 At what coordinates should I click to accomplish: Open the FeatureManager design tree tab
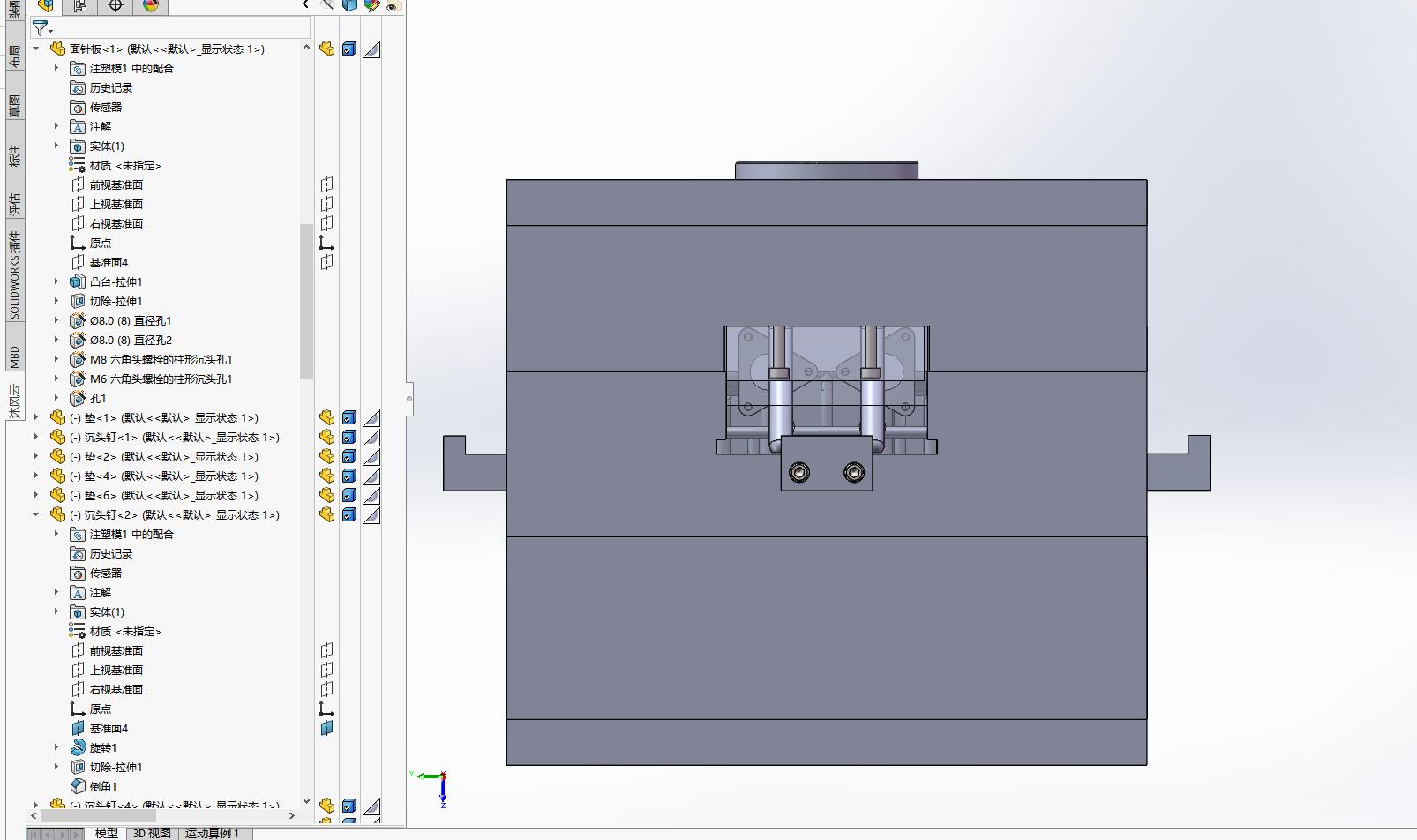pos(46,6)
